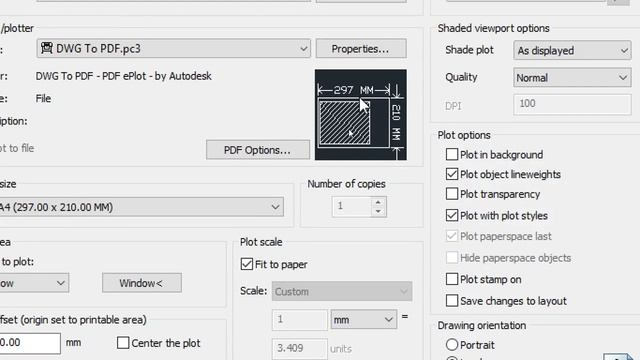Click the Drawing orientation label

click(482, 325)
